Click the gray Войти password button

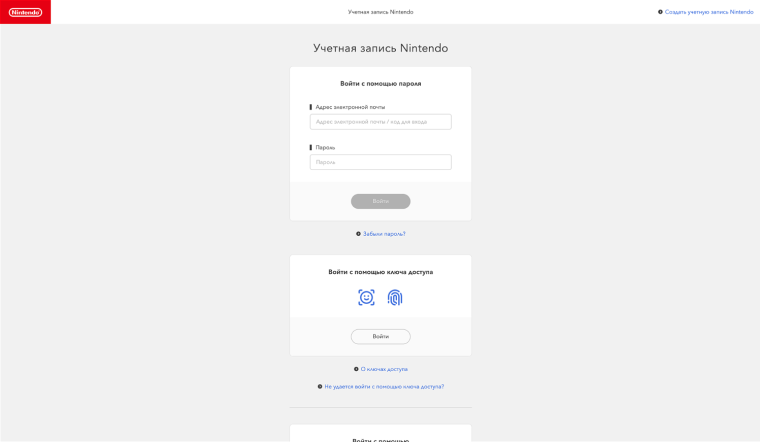(x=380, y=201)
